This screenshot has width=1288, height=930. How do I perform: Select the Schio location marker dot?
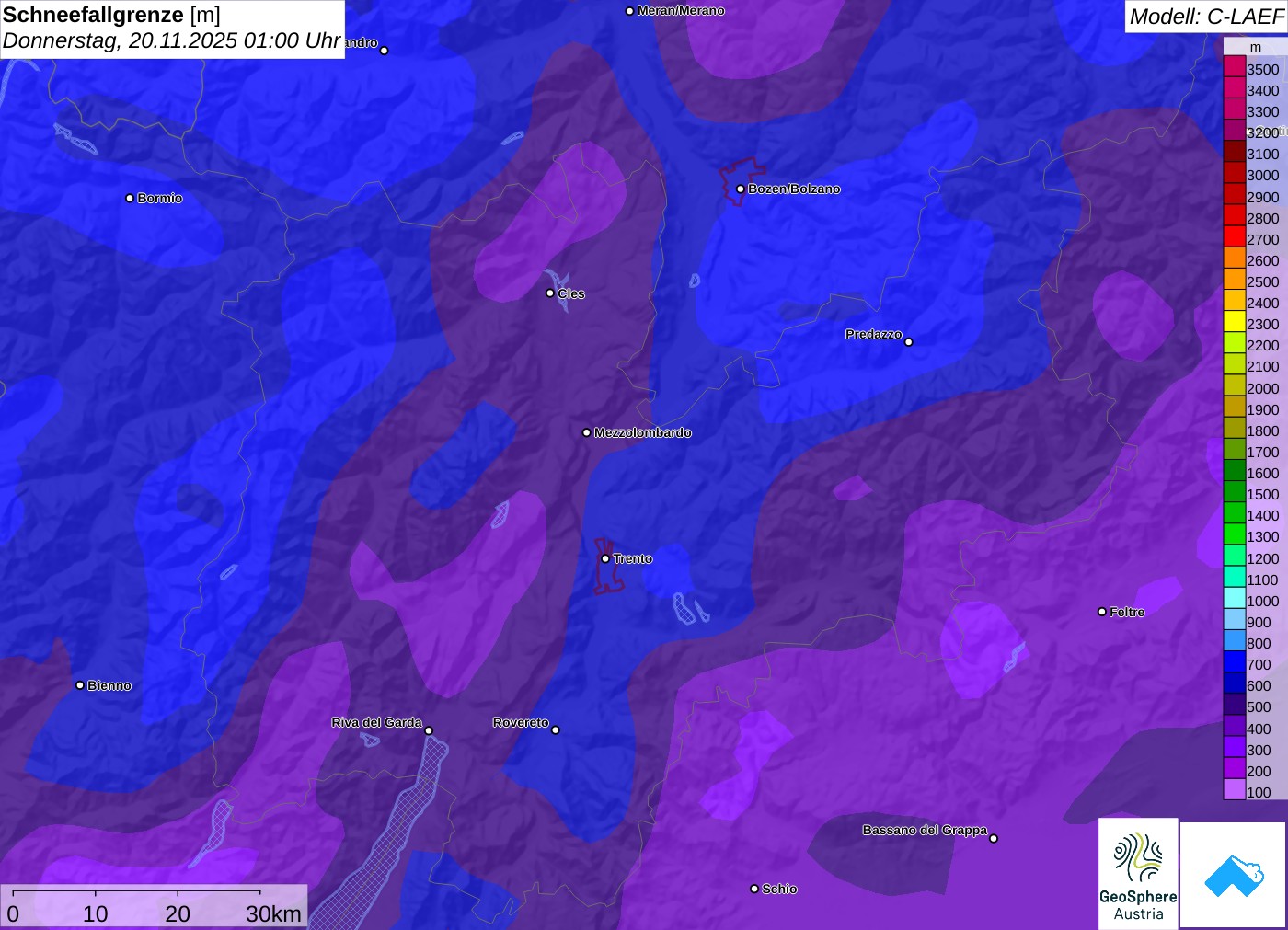(x=754, y=889)
